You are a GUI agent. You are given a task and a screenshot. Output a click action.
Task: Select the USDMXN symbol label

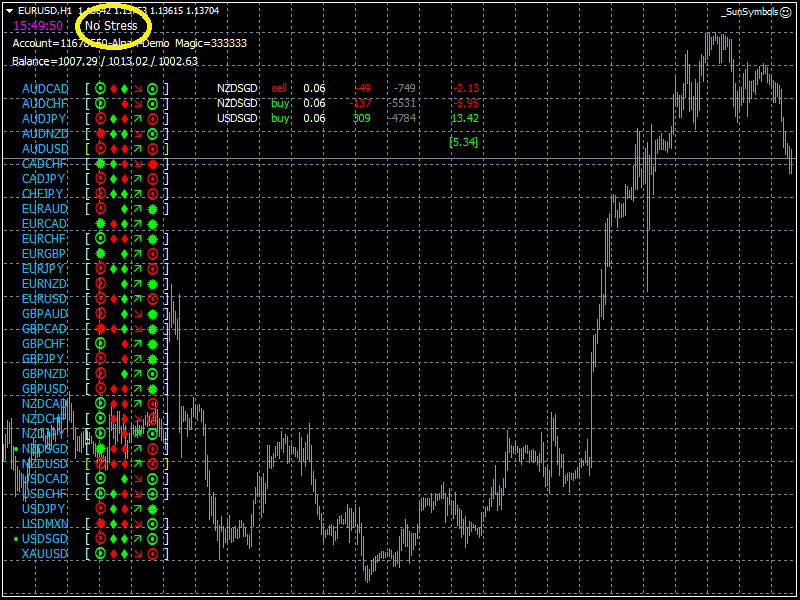pos(45,523)
